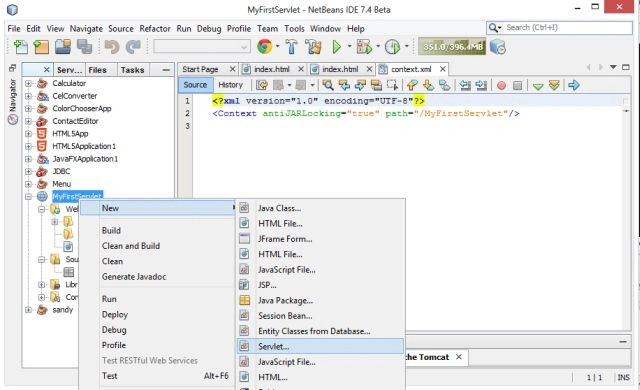
Task: Expand the sandy project node
Action: tap(28, 310)
